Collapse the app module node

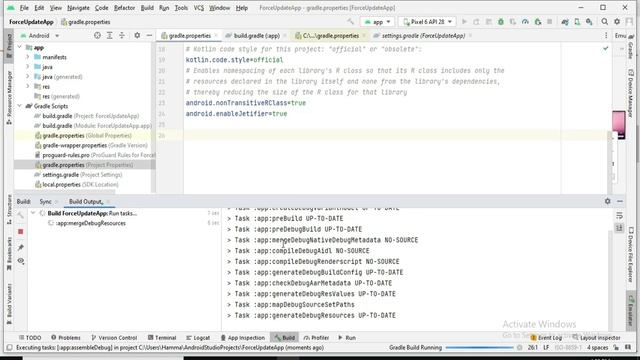click(x=20, y=47)
